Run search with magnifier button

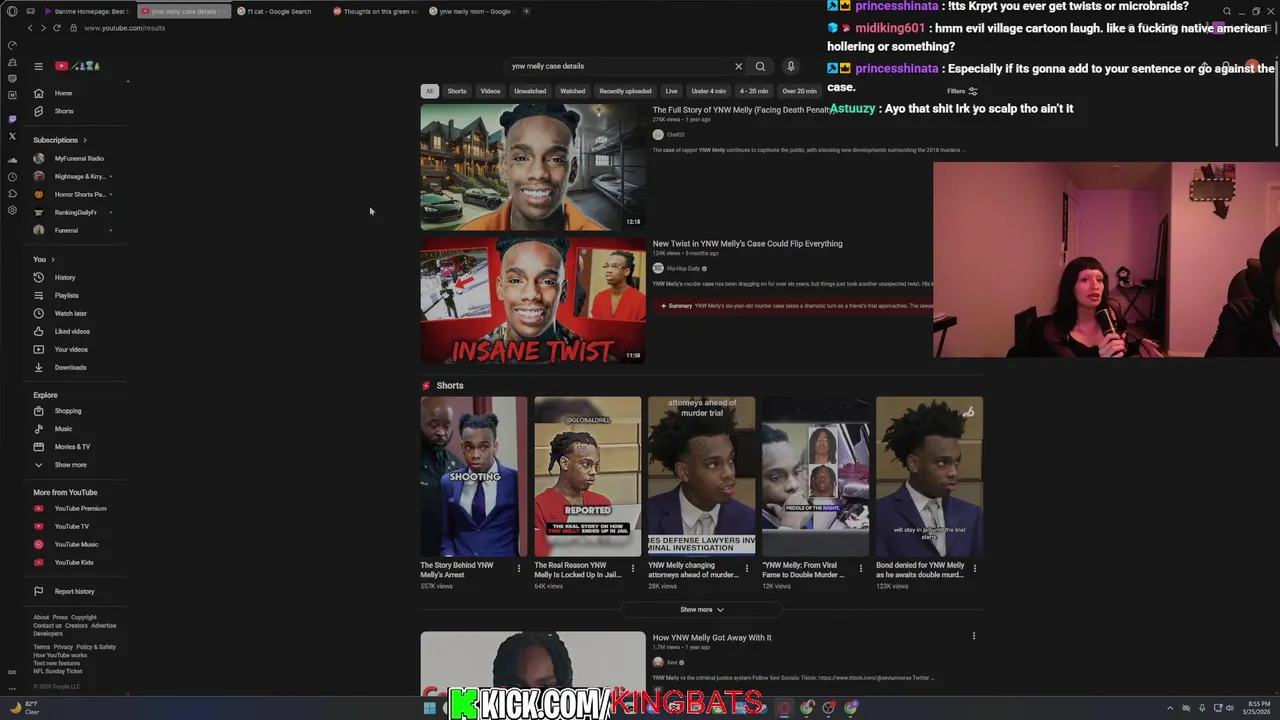[x=760, y=66]
